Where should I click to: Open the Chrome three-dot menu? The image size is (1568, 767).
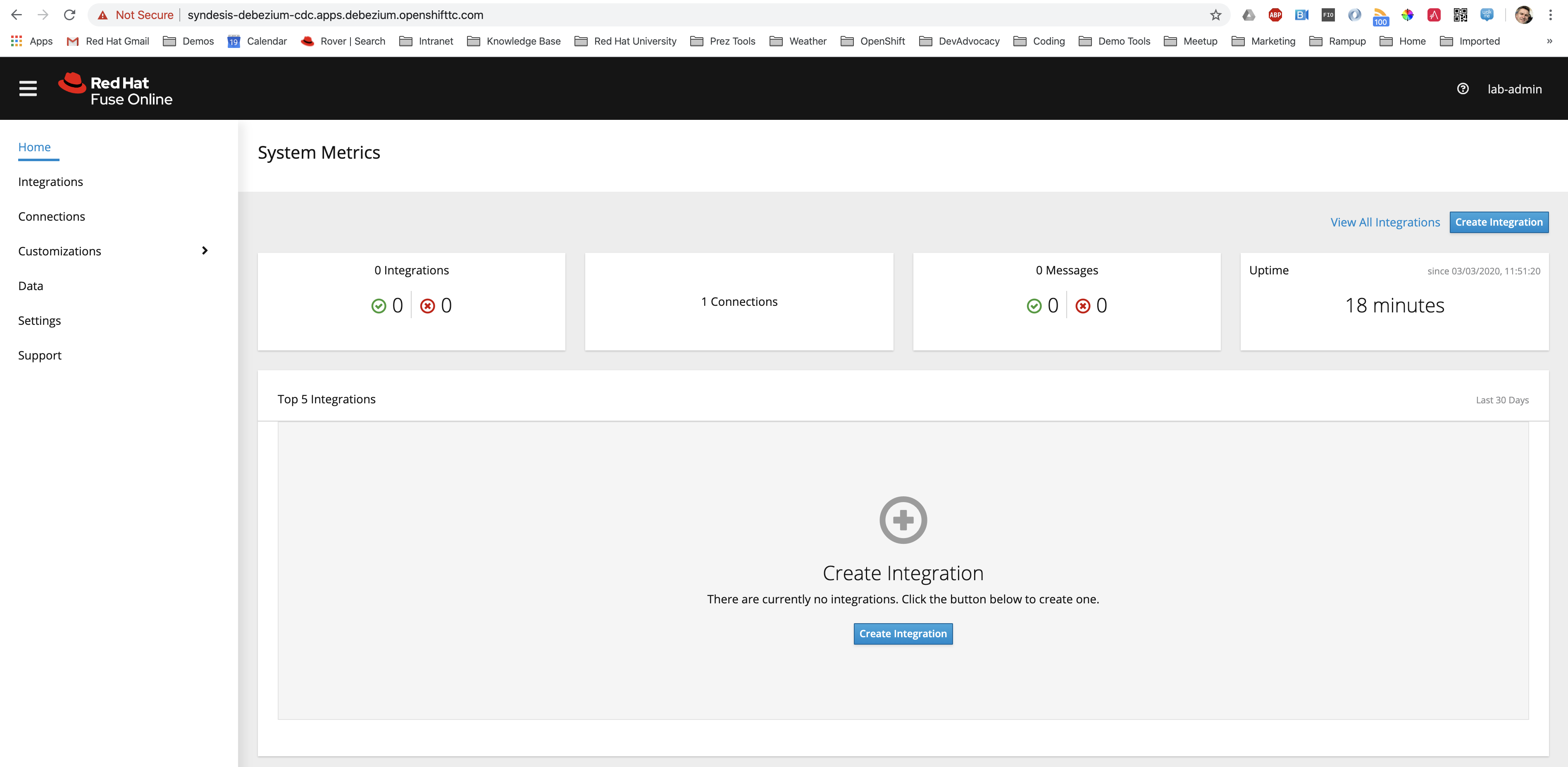click(x=1550, y=15)
